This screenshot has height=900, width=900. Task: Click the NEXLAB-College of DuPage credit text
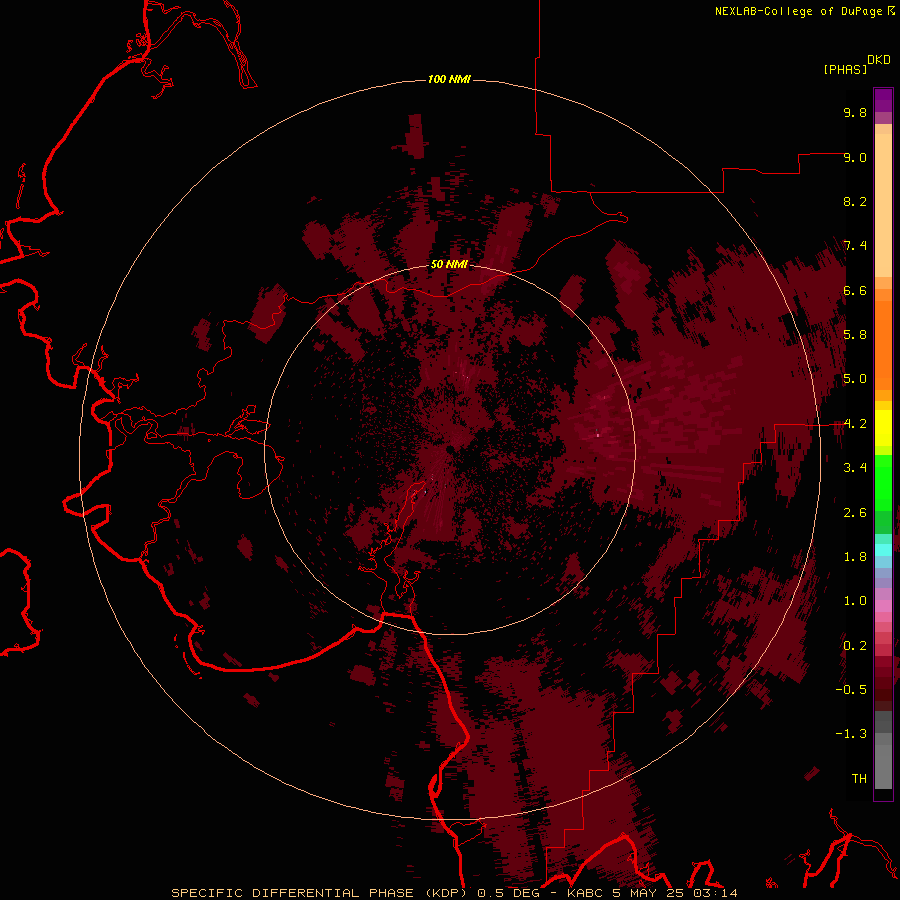tap(798, 11)
